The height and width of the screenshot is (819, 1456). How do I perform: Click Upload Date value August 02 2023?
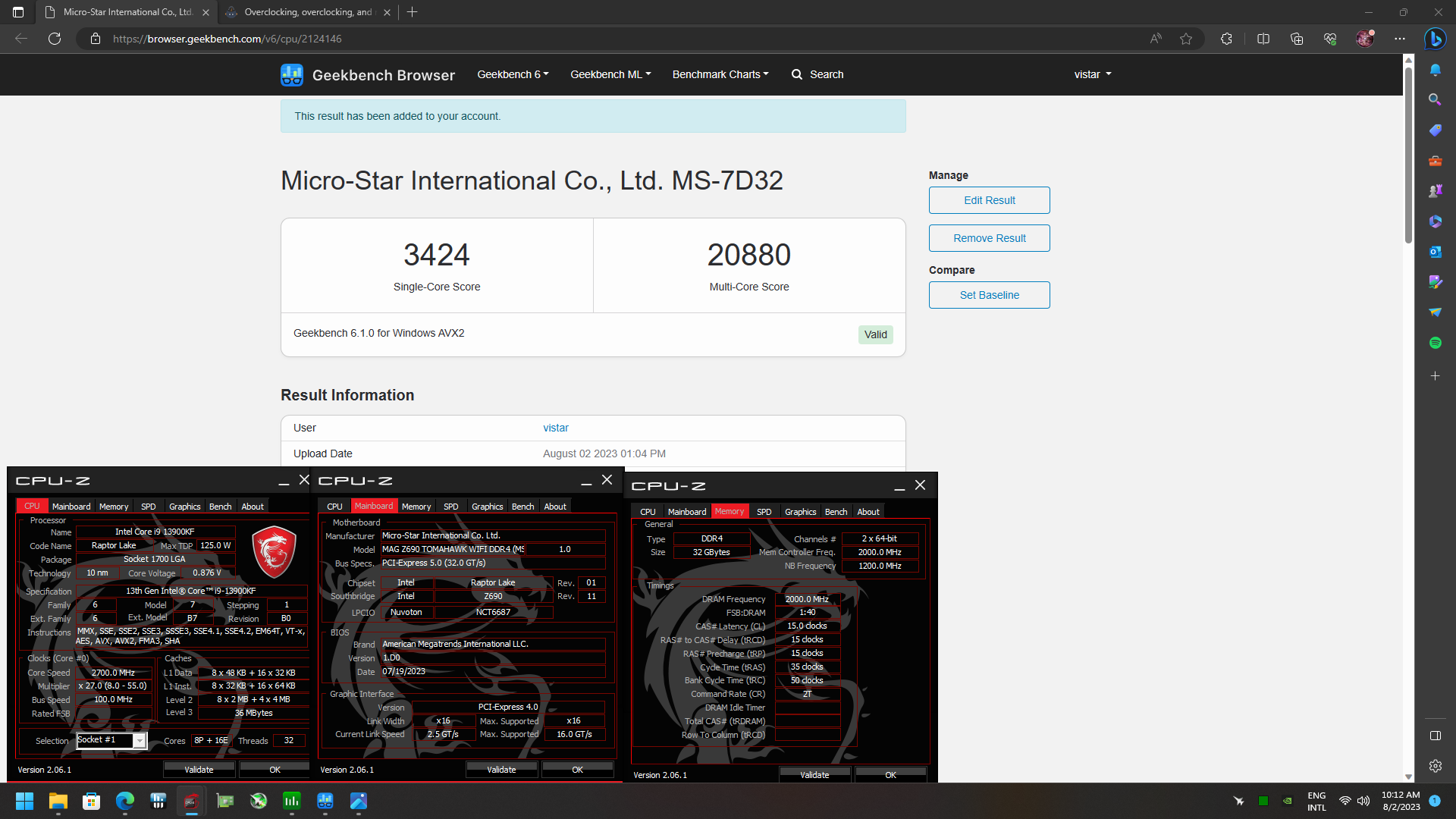coord(604,453)
